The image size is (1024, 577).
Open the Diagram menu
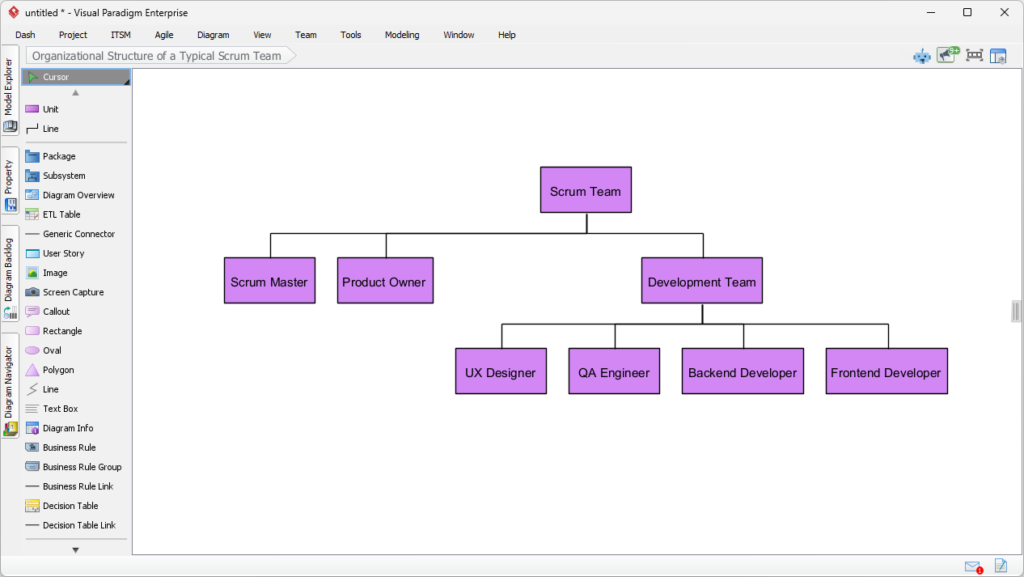(x=213, y=35)
